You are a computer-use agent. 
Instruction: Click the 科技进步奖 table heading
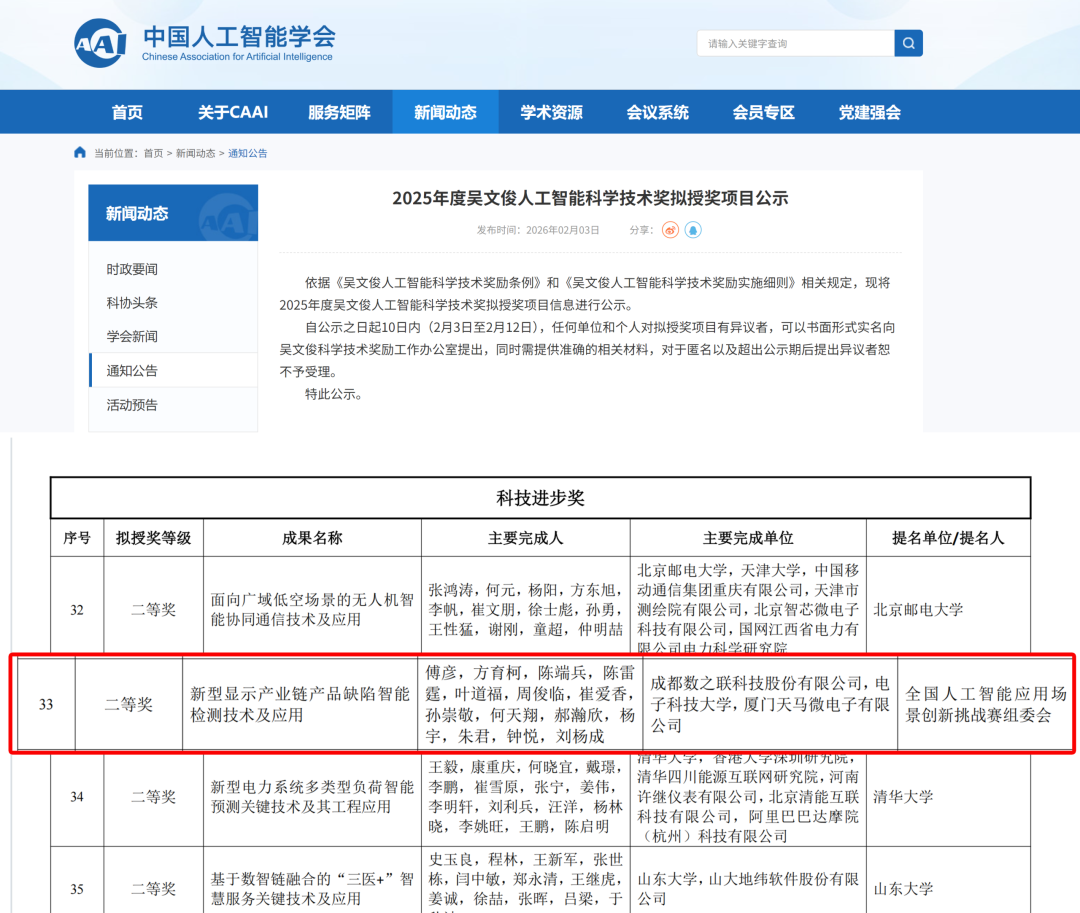tap(541, 498)
